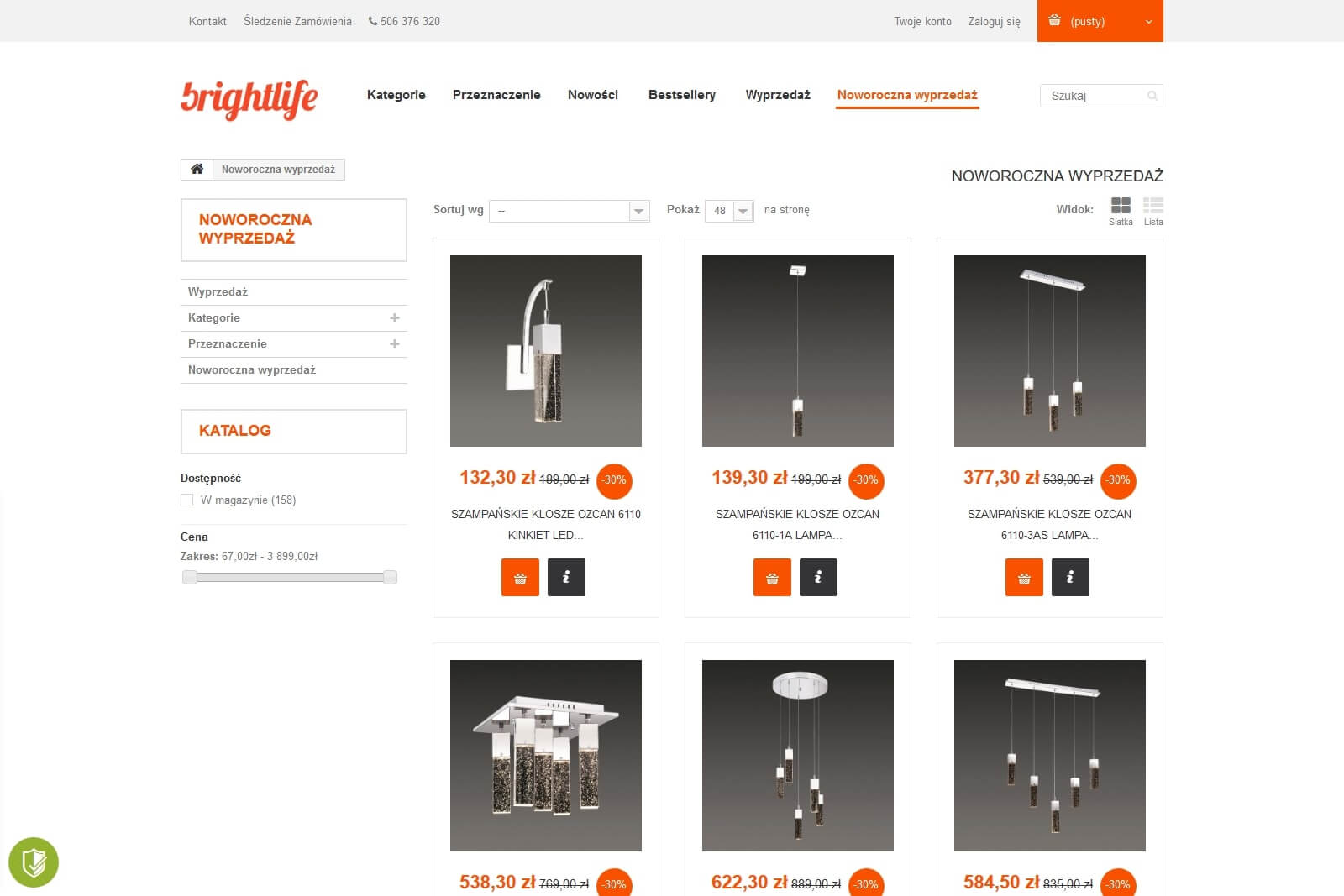1344x896 pixels.
Task: Tick the W magazynie availability checkbox
Action: click(186, 500)
